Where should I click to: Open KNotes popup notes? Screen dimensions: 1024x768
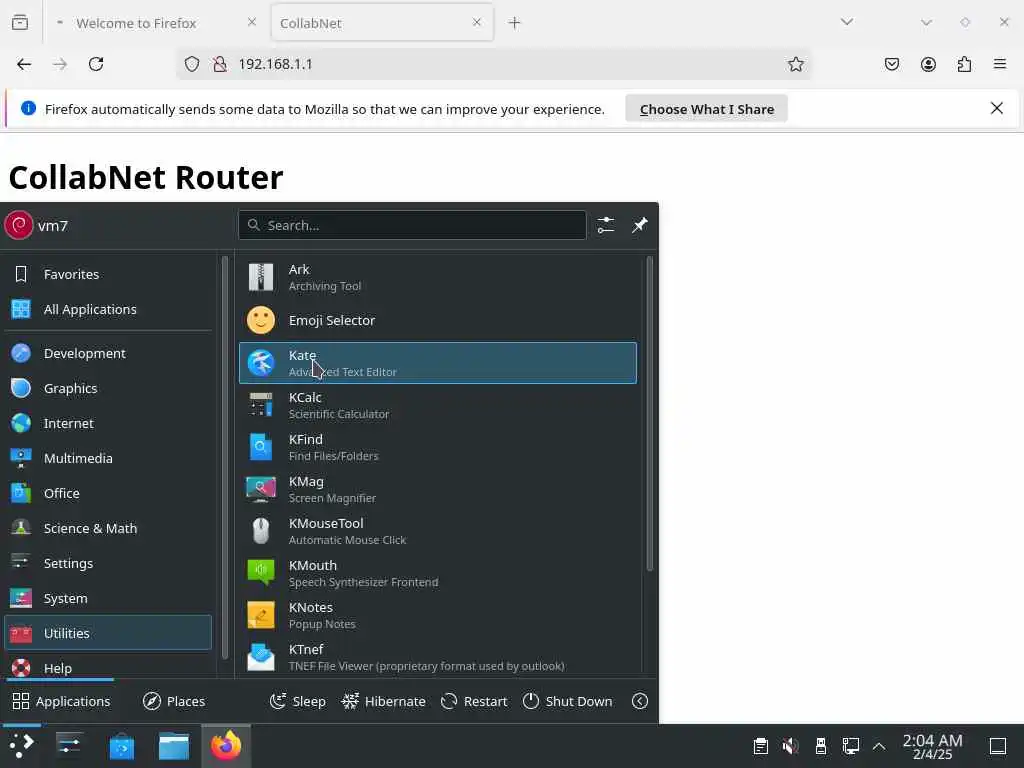click(x=438, y=615)
